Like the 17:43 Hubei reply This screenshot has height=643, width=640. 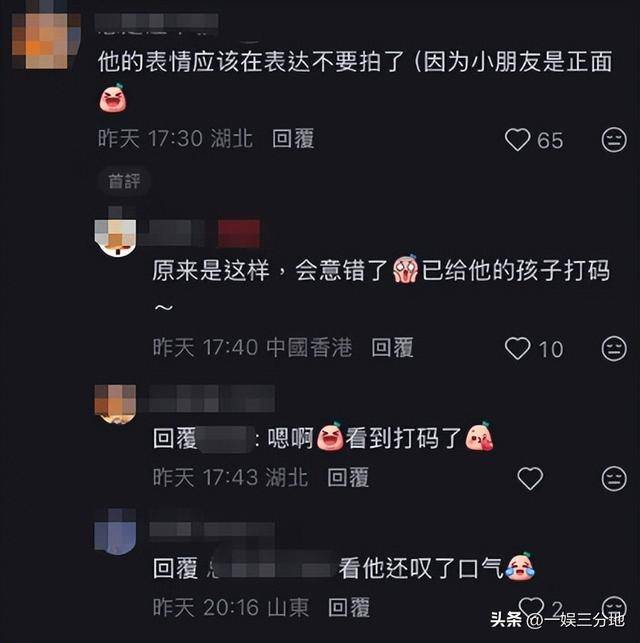[x=530, y=478]
